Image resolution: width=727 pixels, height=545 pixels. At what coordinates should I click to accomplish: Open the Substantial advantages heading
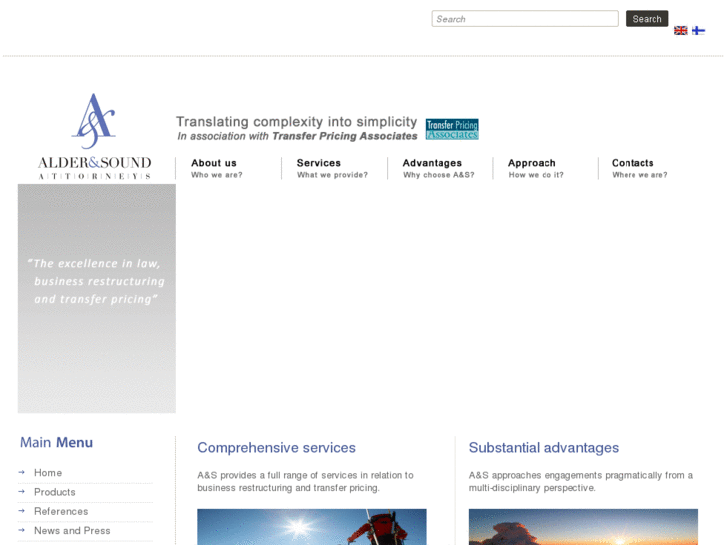pos(543,448)
